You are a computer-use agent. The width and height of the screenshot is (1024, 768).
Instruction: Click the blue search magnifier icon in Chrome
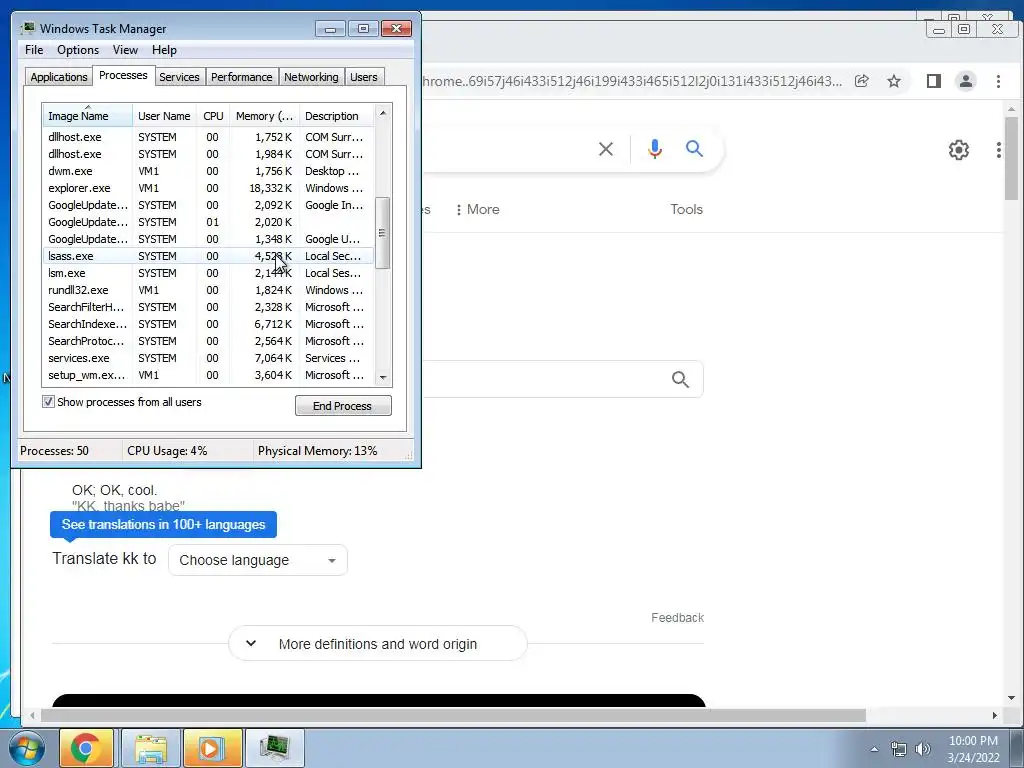[694, 149]
